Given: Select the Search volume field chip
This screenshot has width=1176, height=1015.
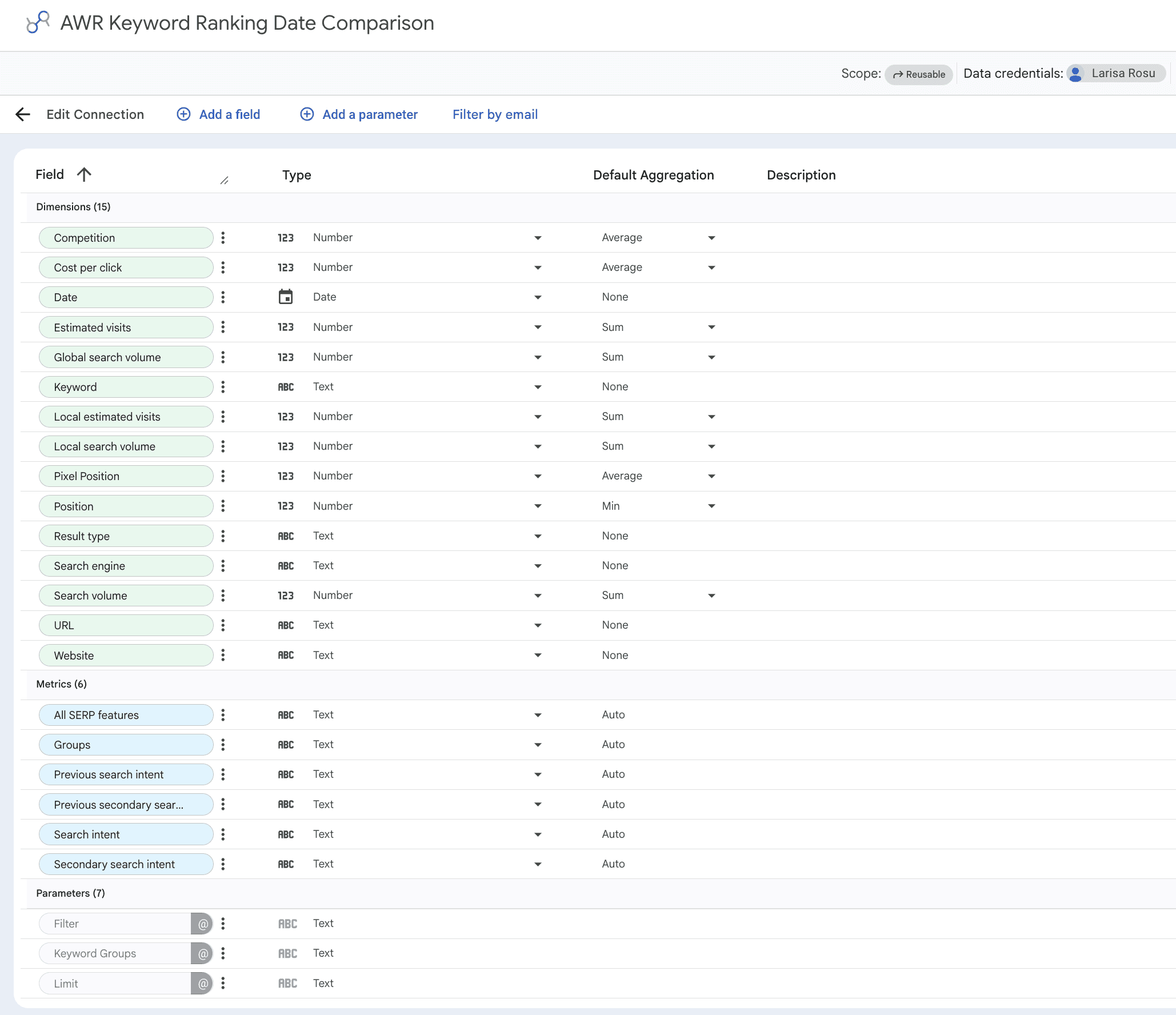Looking at the screenshot, I should coord(126,596).
